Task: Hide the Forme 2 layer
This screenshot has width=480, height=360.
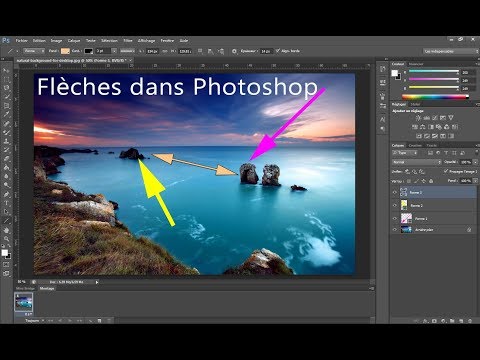Action: pos(395,206)
